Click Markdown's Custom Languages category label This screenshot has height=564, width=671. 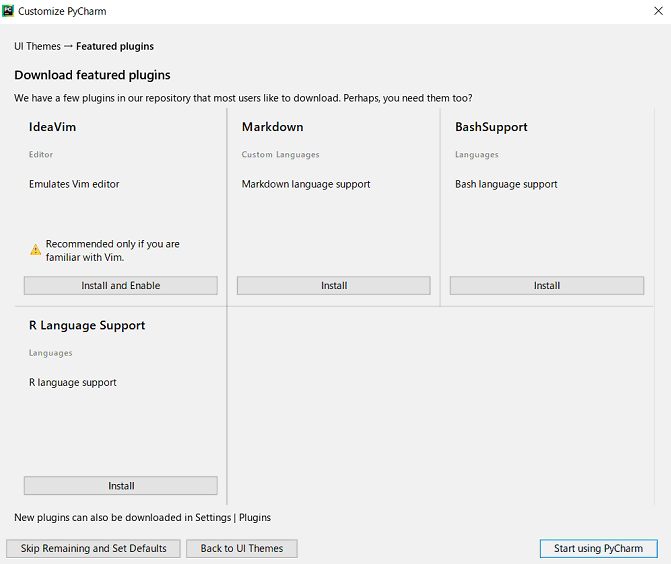[x=280, y=155]
